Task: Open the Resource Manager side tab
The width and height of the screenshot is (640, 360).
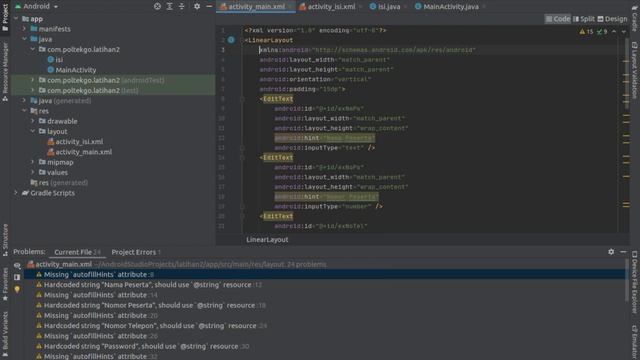Action: [5, 71]
